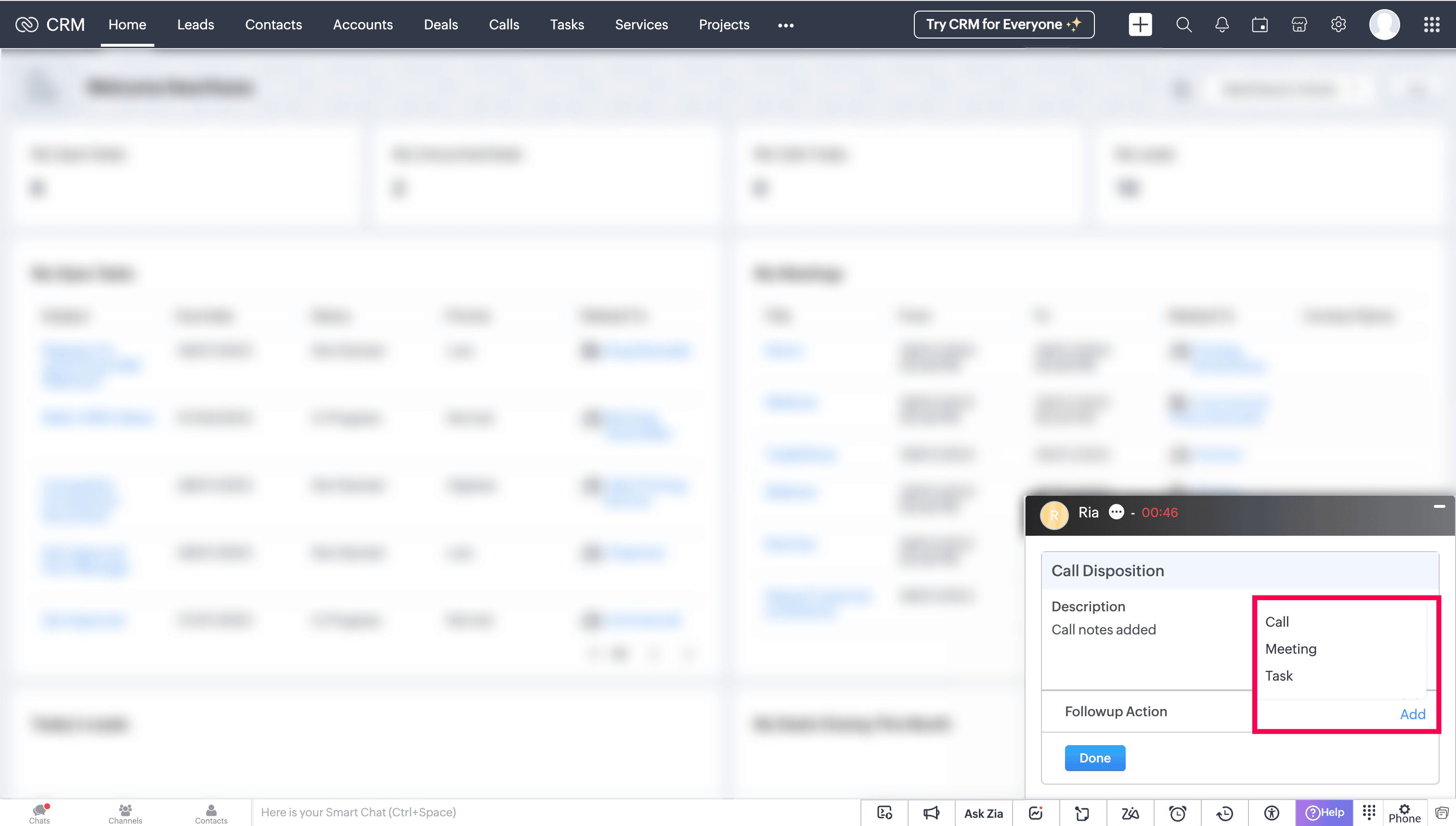Open setup gear icon in header
Image resolution: width=1456 pixels, height=826 pixels.
click(1338, 25)
